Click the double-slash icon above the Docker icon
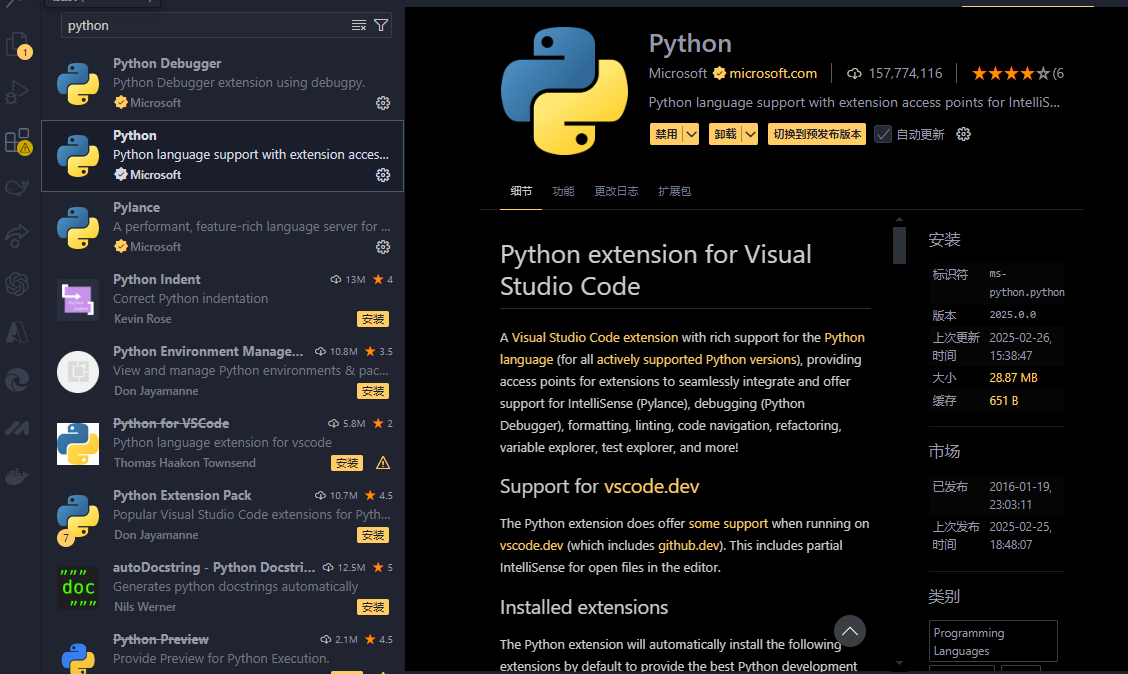The width and height of the screenshot is (1128, 674). (17, 428)
